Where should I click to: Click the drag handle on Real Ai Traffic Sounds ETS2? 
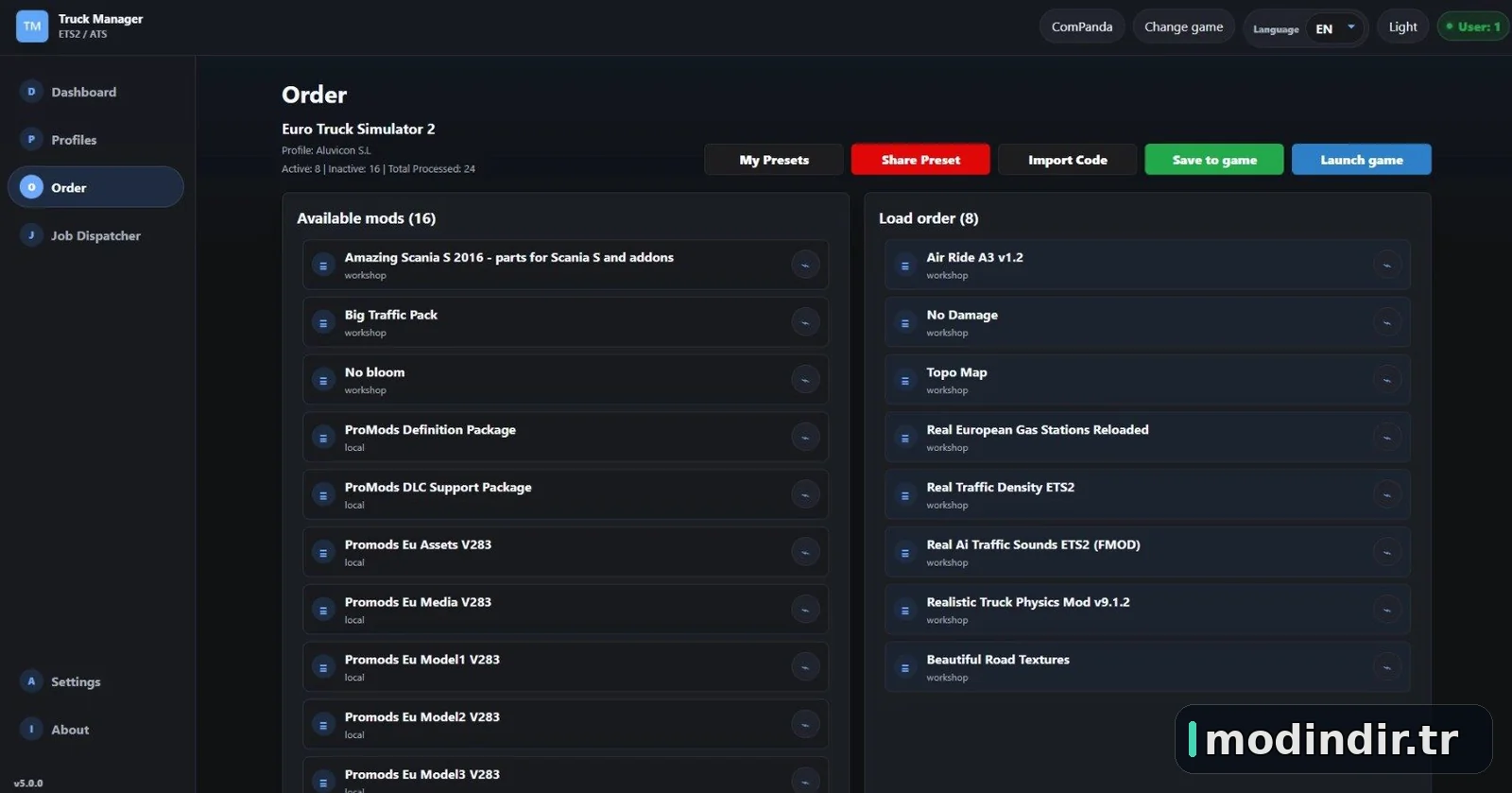point(905,553)
